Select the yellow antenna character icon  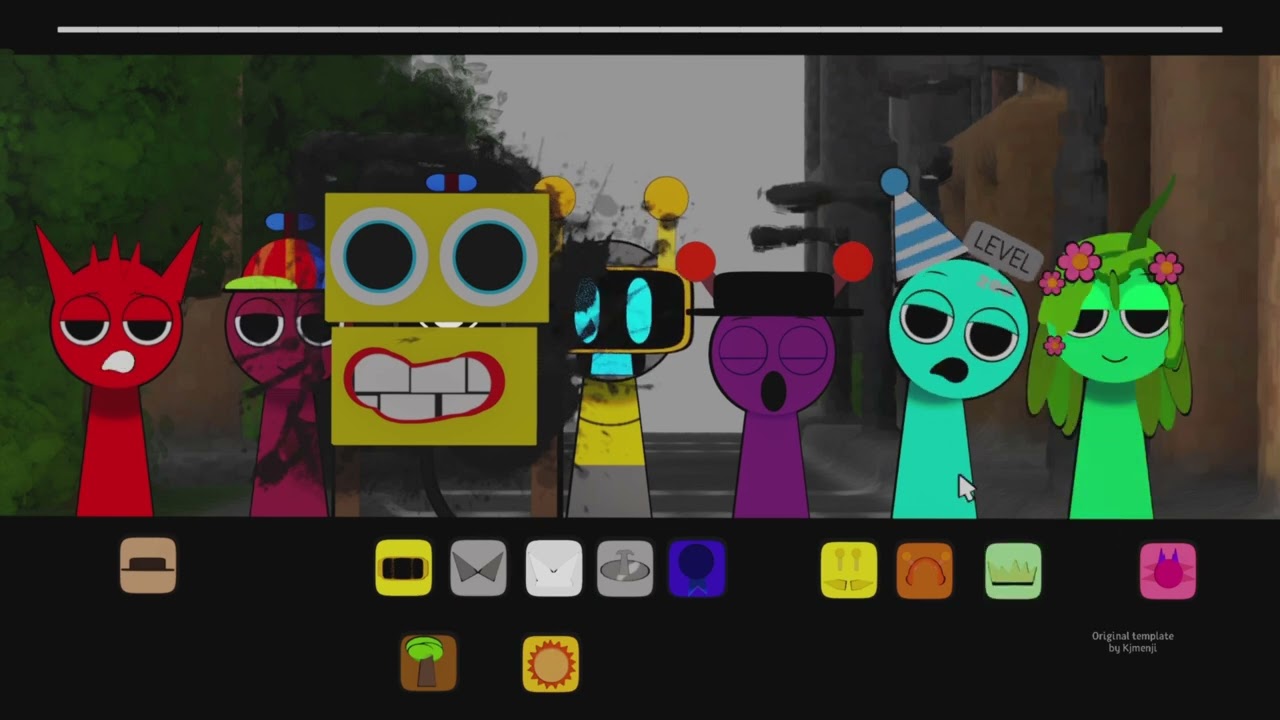pyautogui.click(x=849, y=570)
